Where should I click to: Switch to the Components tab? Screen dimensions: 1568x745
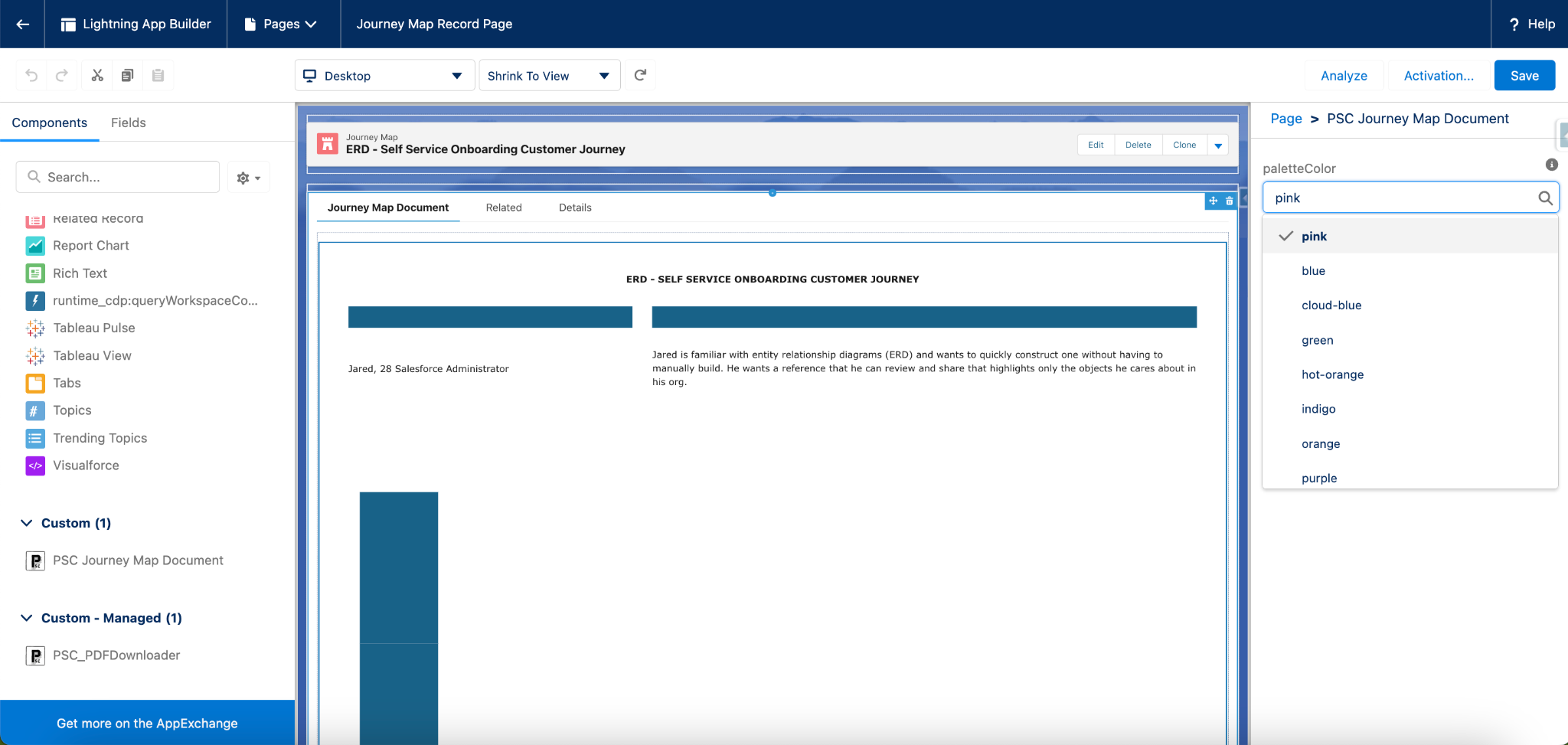click(50, 123)
